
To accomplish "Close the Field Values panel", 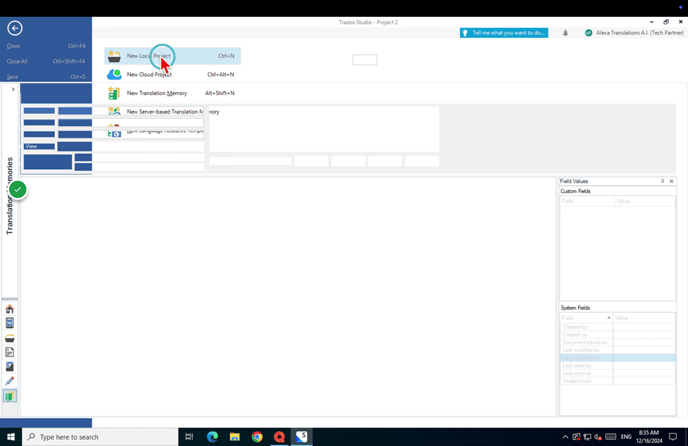I will pyautogui.click(x=671, y=181).
